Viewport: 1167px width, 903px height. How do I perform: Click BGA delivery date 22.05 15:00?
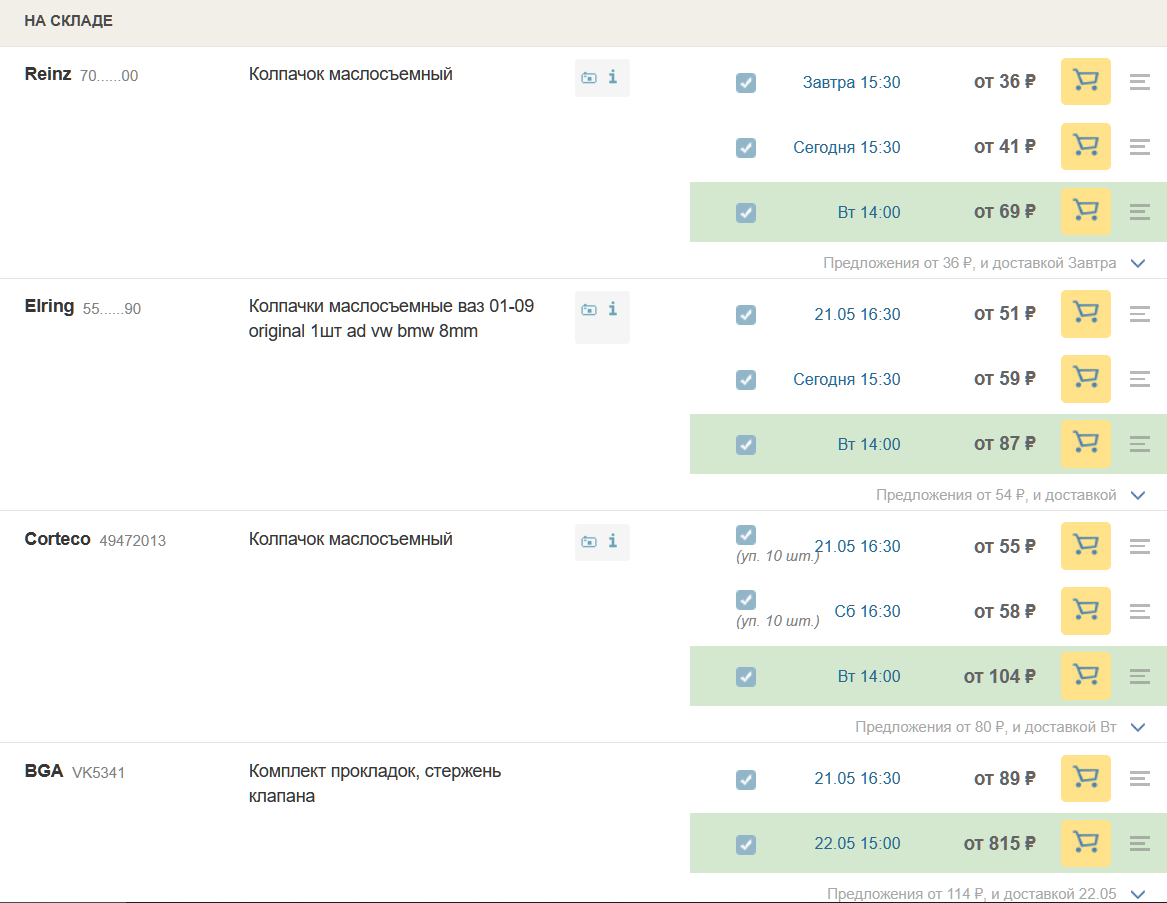pos(857,843)
